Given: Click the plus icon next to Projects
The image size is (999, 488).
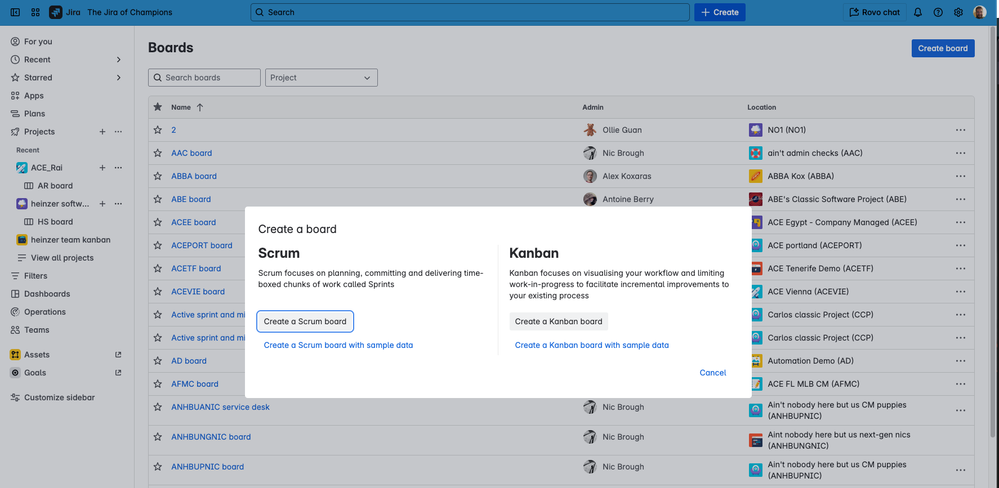Looking at the screenshot, I should point(102,132).
